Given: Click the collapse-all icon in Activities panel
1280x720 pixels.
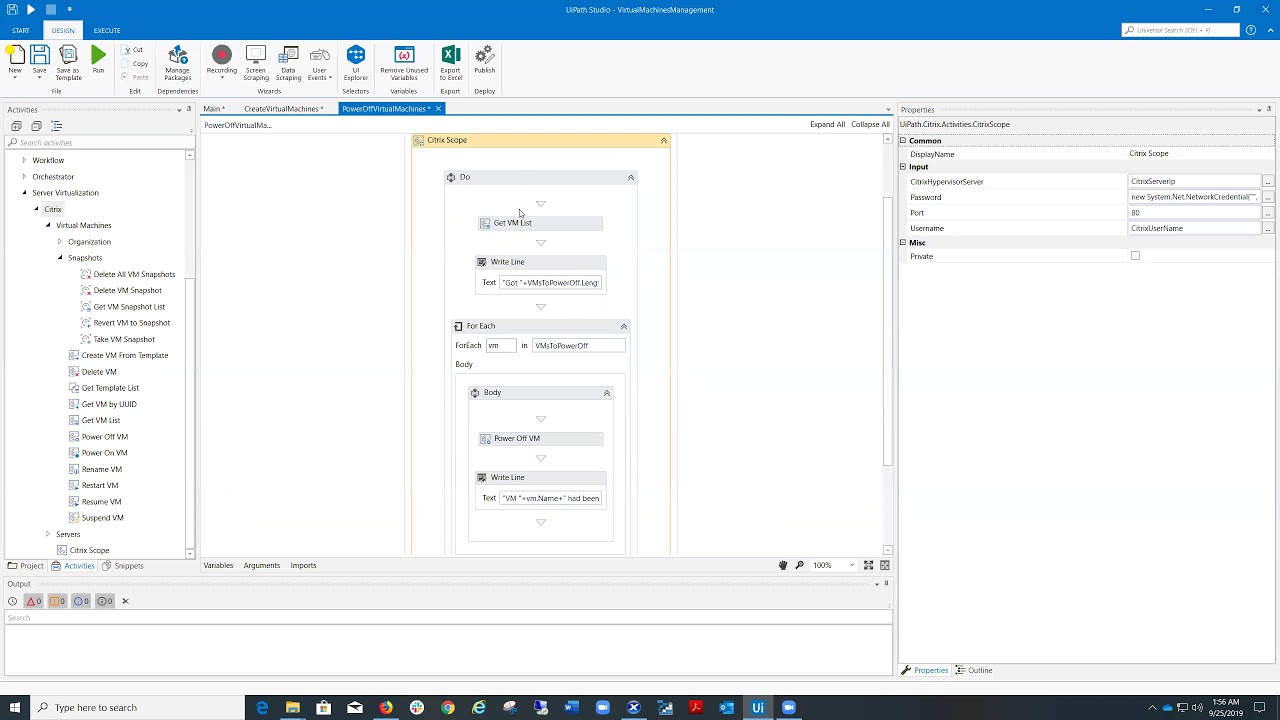Looking at the screenshot, I should coord(36,126).
